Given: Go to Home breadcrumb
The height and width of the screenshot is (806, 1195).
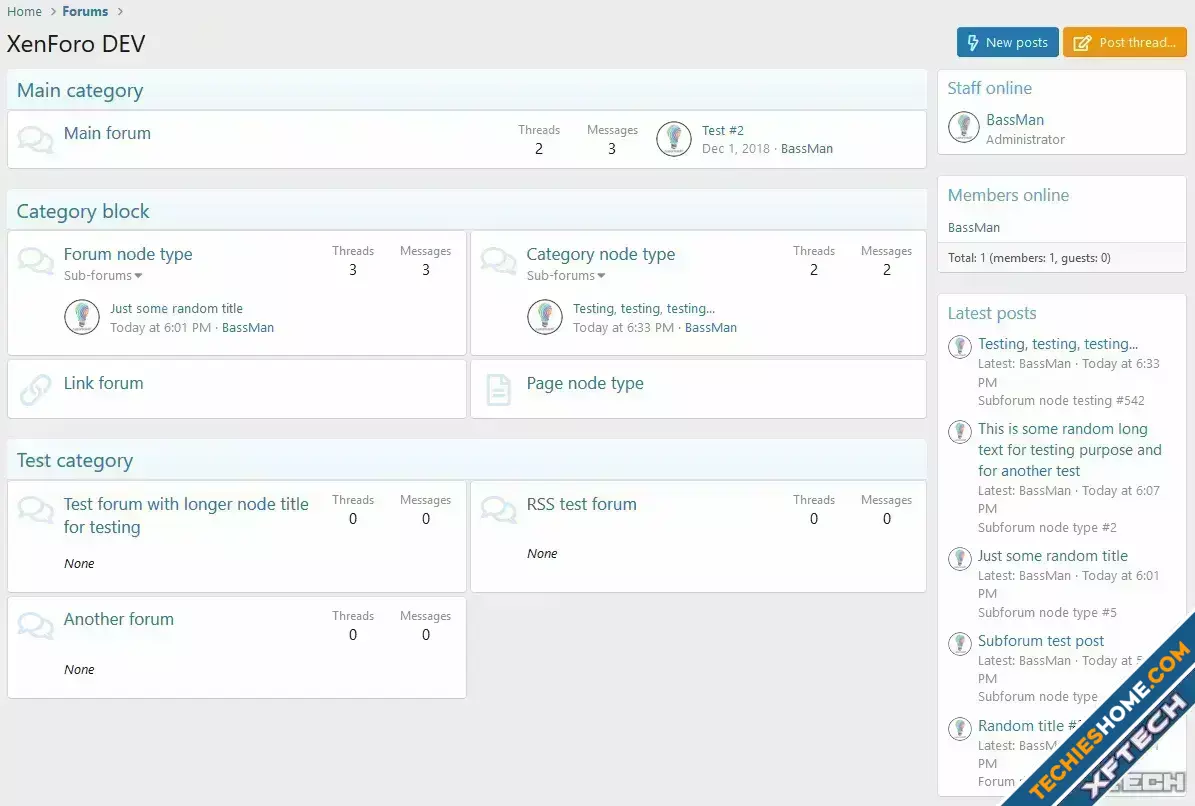Looking at the screenshot, I should 24,11.
